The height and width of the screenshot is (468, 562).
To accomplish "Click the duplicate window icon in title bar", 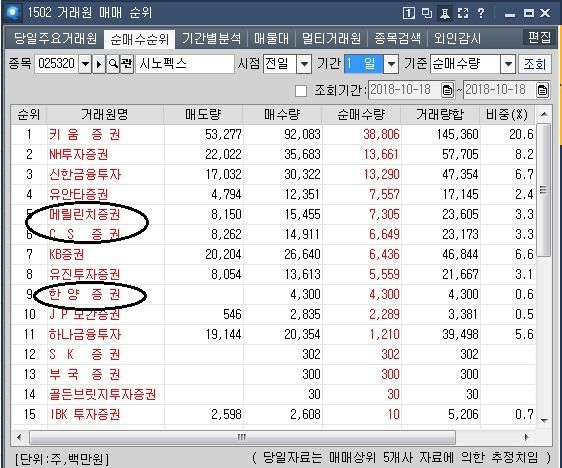I will pos(427,13).
